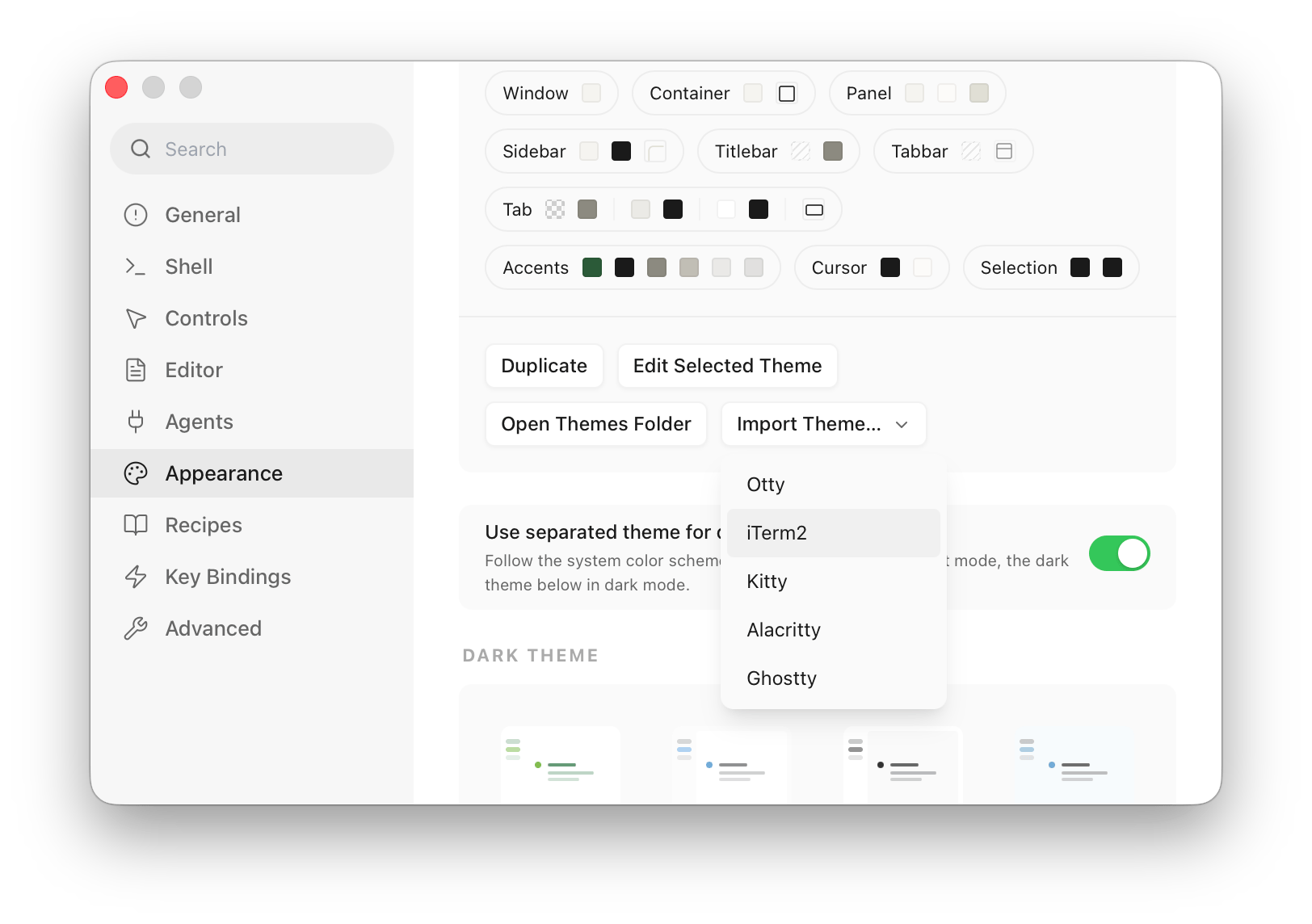The width and height of the screenshot is (1312, 924).
Task: Click the Agents plug icon in the sidebar
Action: pos(136,422)
